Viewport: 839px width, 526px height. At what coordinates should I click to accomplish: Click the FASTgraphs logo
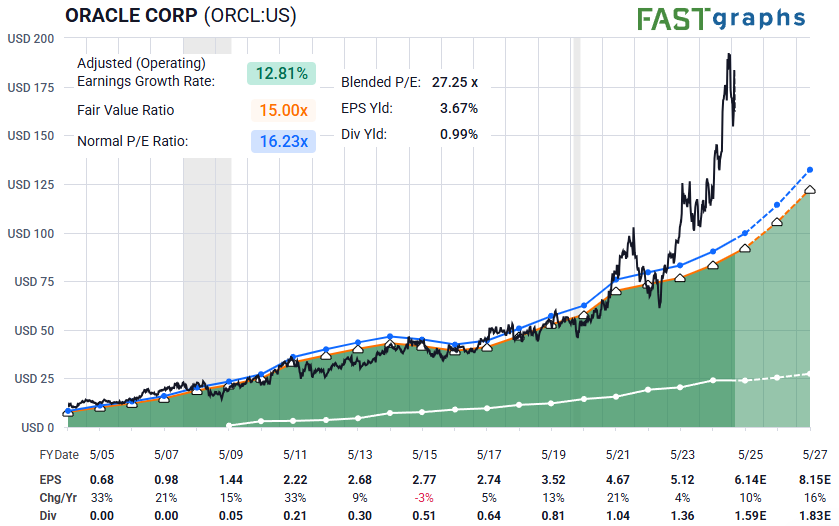click(721, 19)
